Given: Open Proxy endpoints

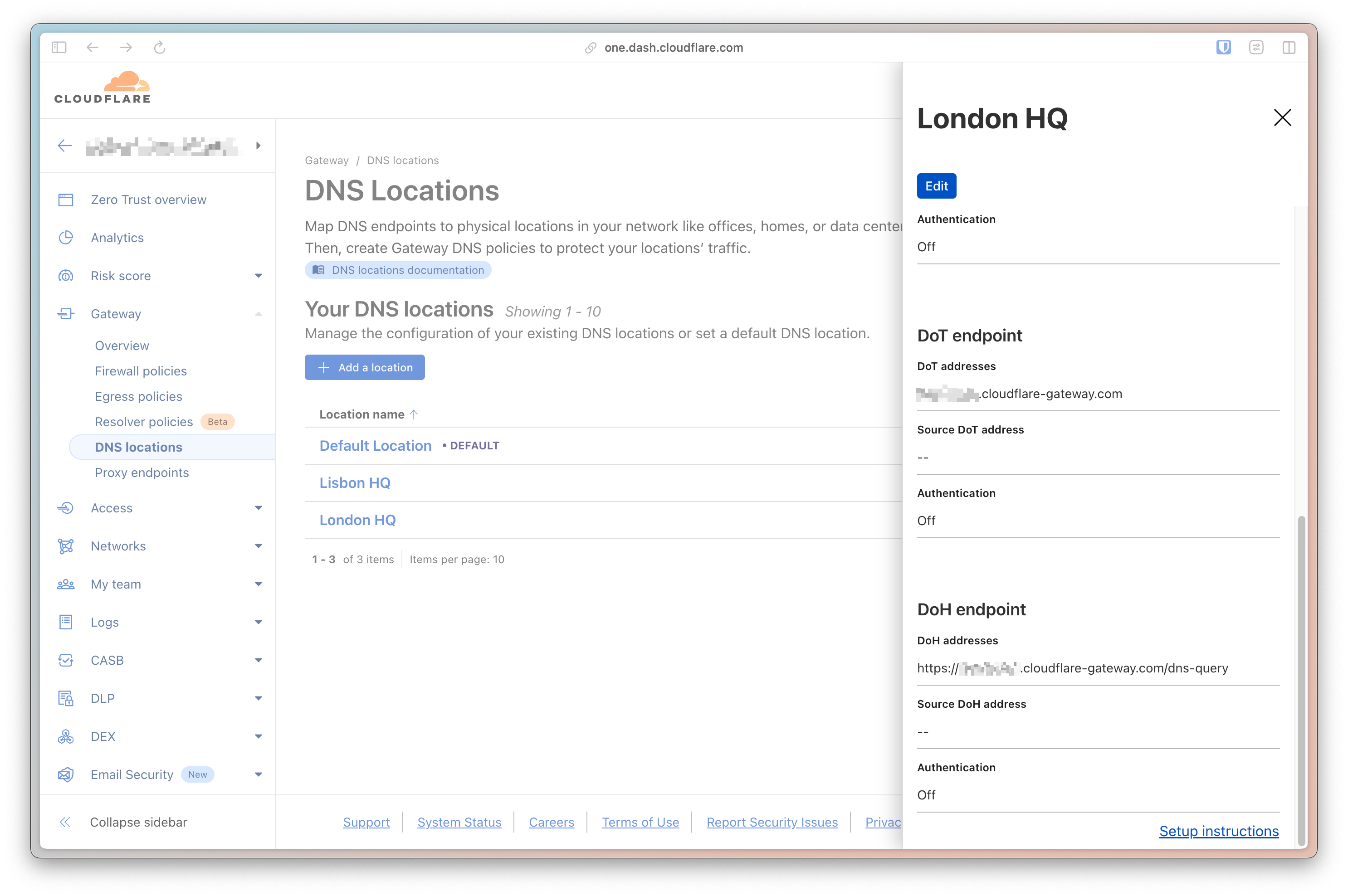Looking at the screenshot, I should point(142,472).
